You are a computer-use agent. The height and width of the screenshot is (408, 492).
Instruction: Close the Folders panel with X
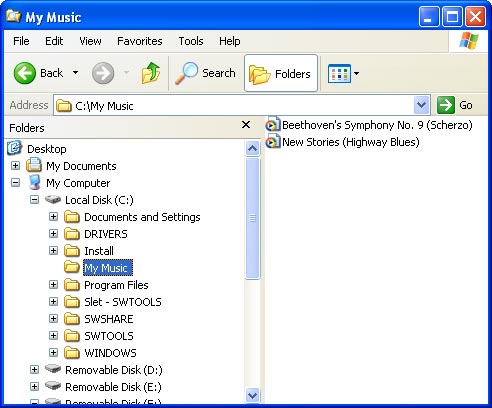(x=246, y=125)
